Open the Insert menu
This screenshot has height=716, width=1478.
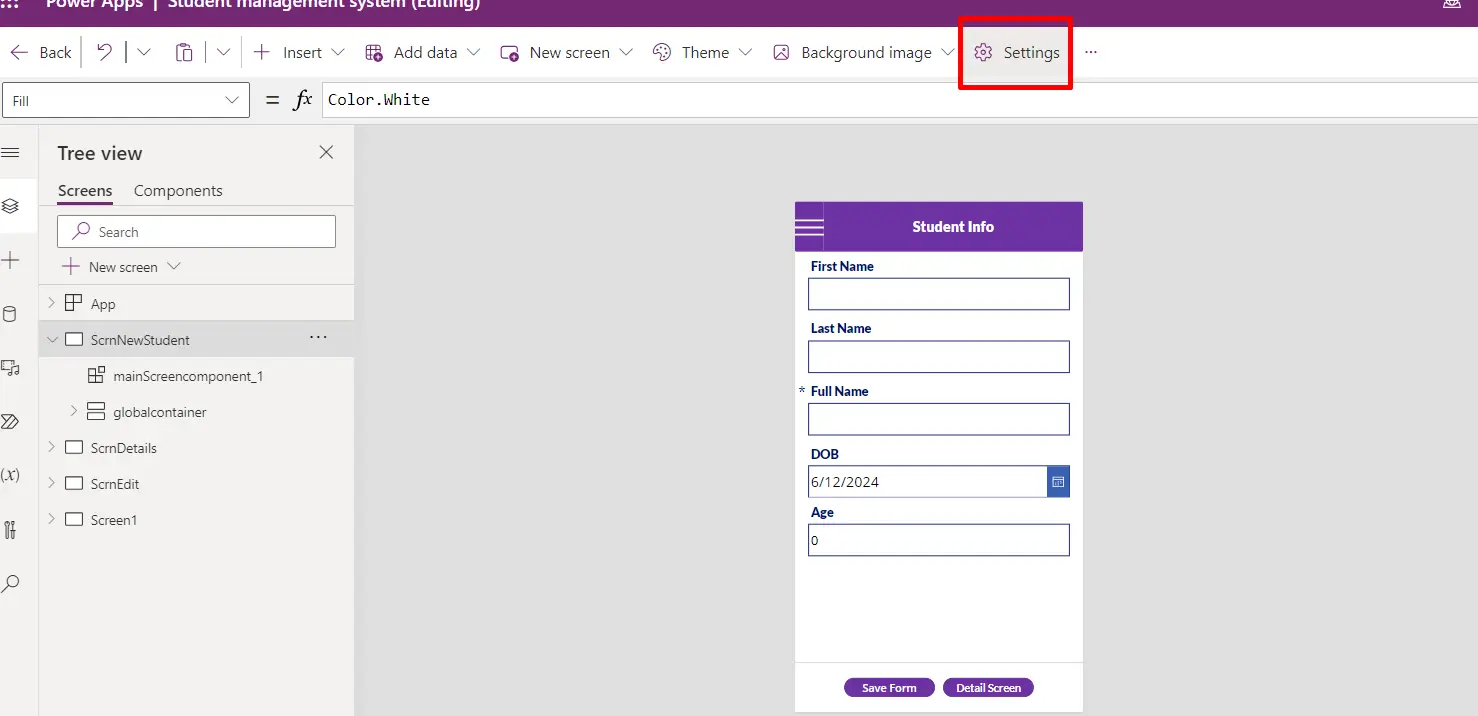coord(299,53)
